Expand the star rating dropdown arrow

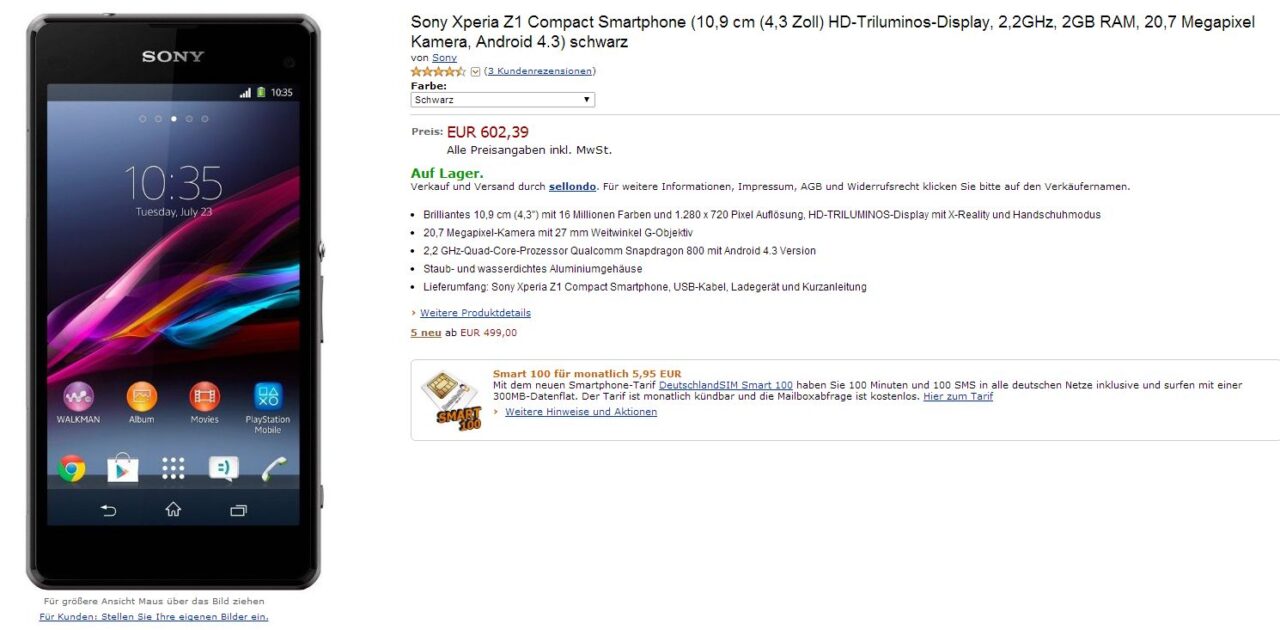pos(475,72)
